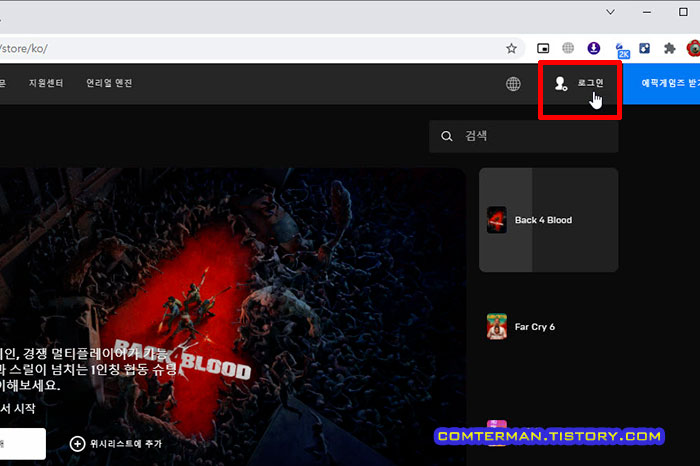700x466 pixels.
Task: Click the 에픽게임즈 받기 download button
Action: coord(662,83)
